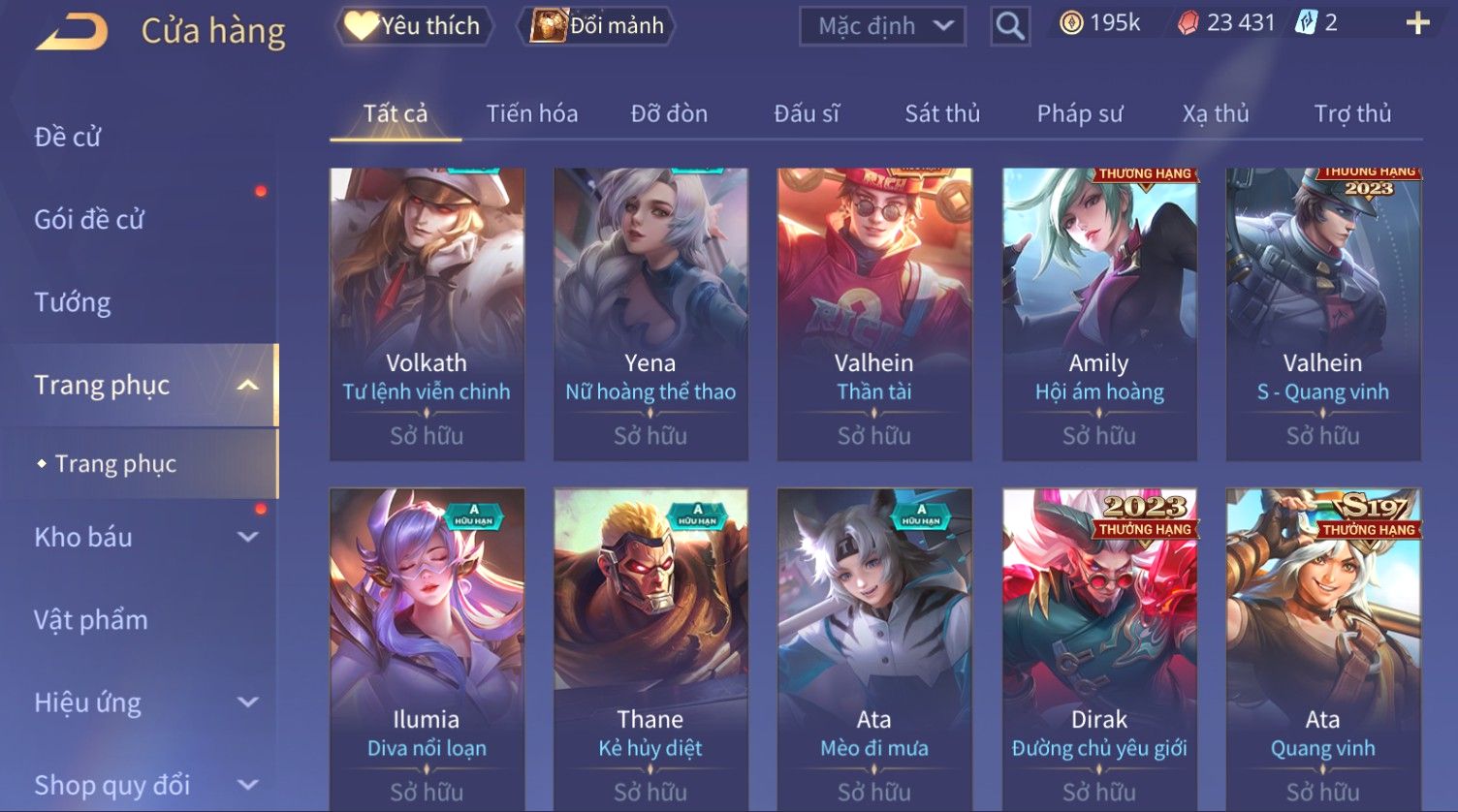Expand the Kho báu sidebar section
Image resolution: width=1458 pixels, height=812 pixels.
click(248, 537)
